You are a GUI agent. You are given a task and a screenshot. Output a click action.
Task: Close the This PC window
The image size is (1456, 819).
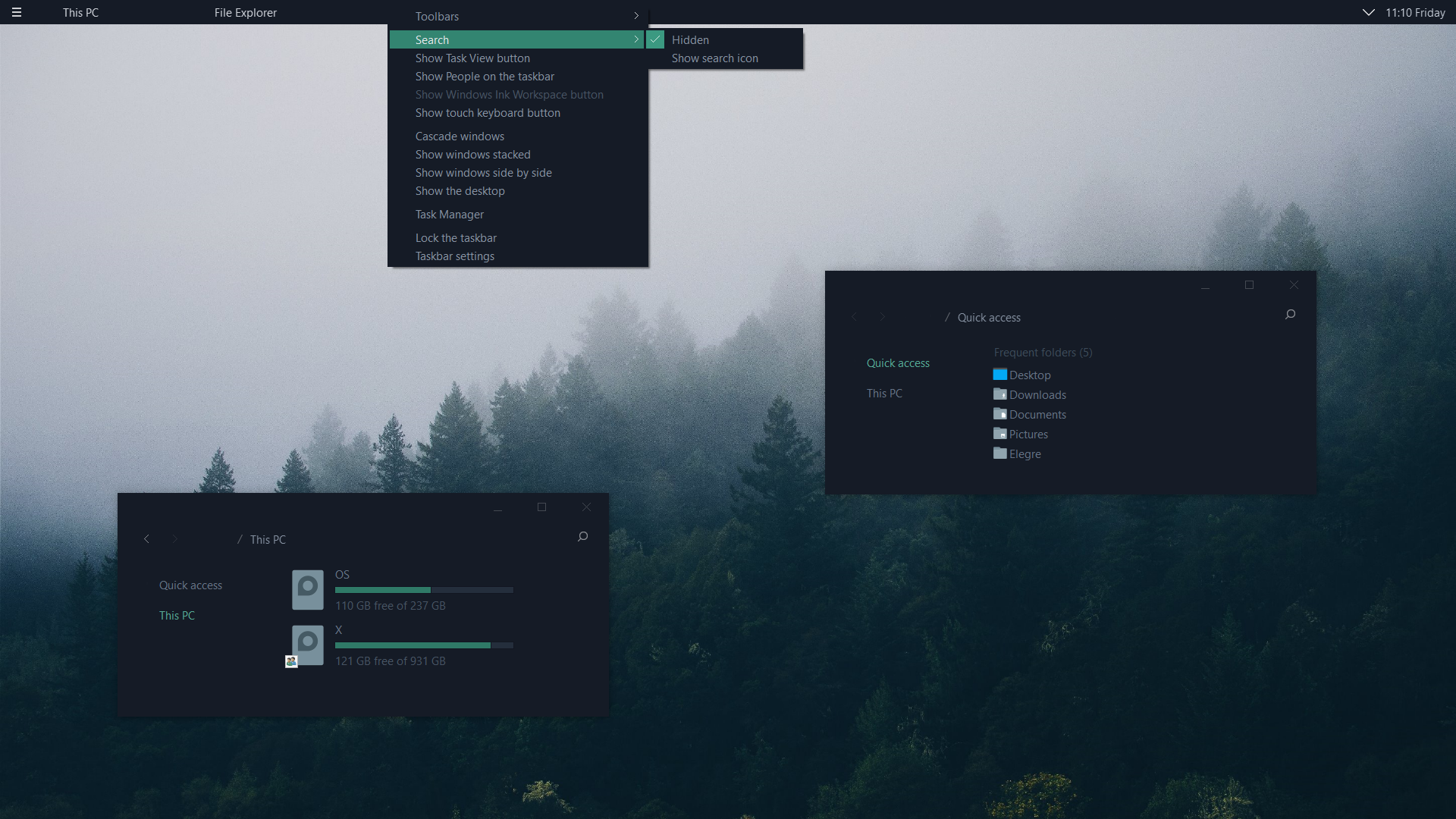pyautogui.click(x=586, y=507)
